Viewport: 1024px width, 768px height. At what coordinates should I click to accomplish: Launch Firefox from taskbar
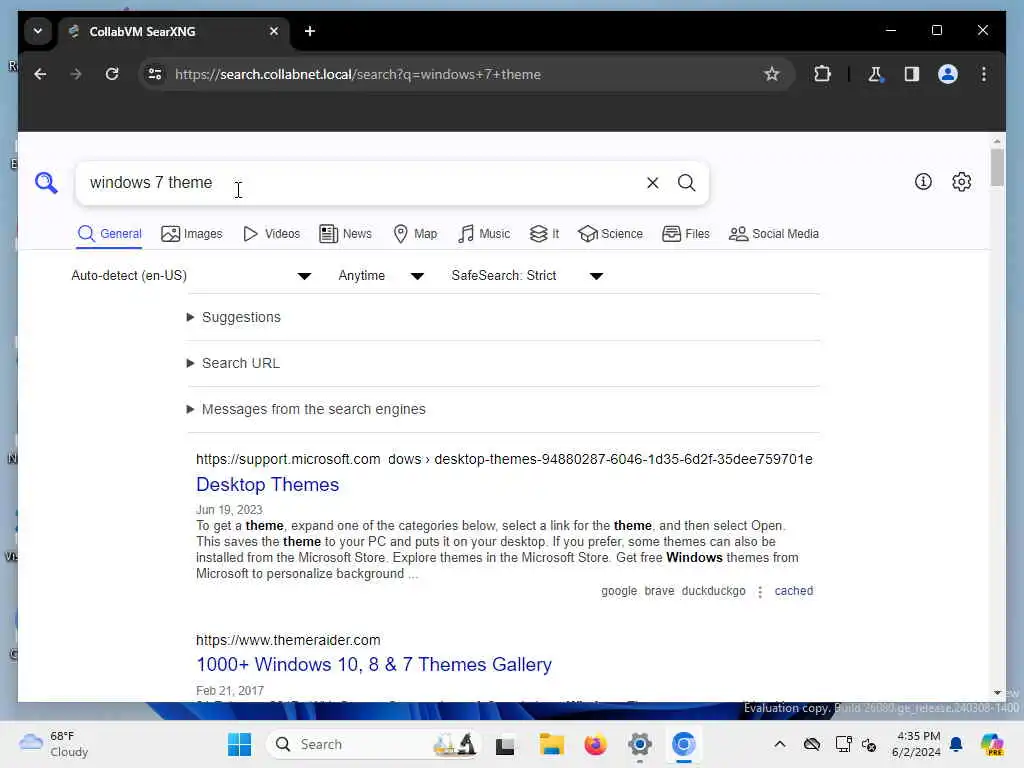(x=595, y=744)
